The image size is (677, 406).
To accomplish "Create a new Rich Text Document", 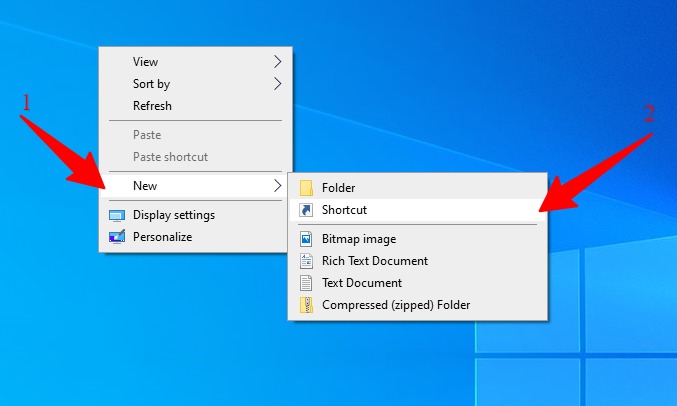I will (x=418, y=261).
